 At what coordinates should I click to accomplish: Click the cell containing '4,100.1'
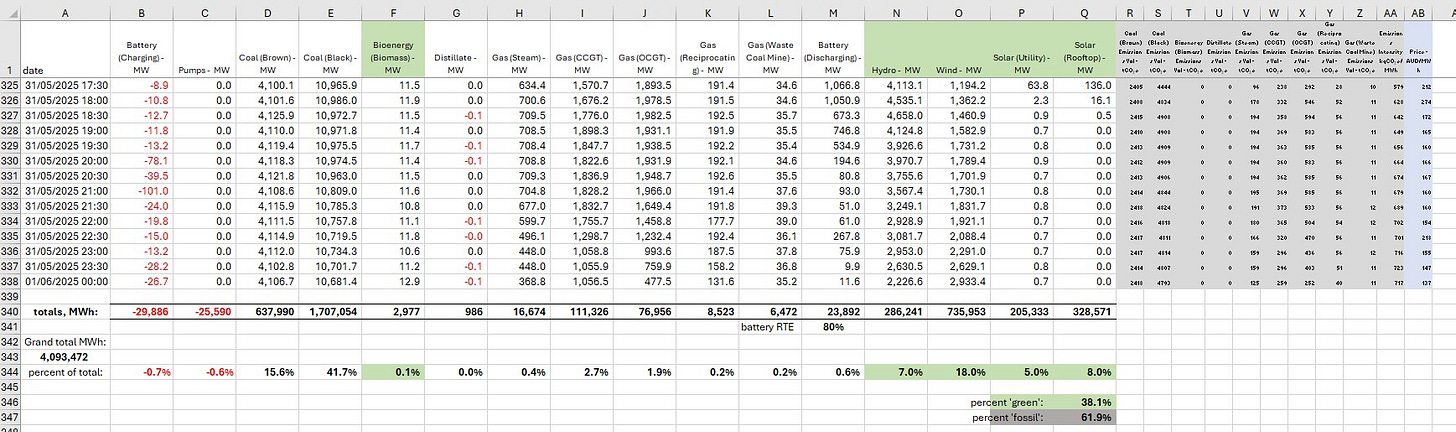pos(267,86)
